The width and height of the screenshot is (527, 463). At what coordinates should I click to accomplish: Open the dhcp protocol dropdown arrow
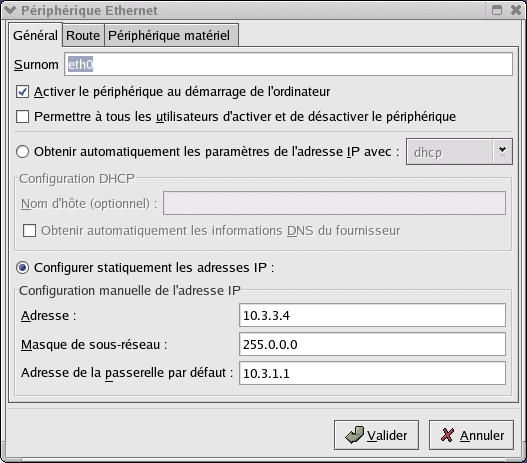502,152
